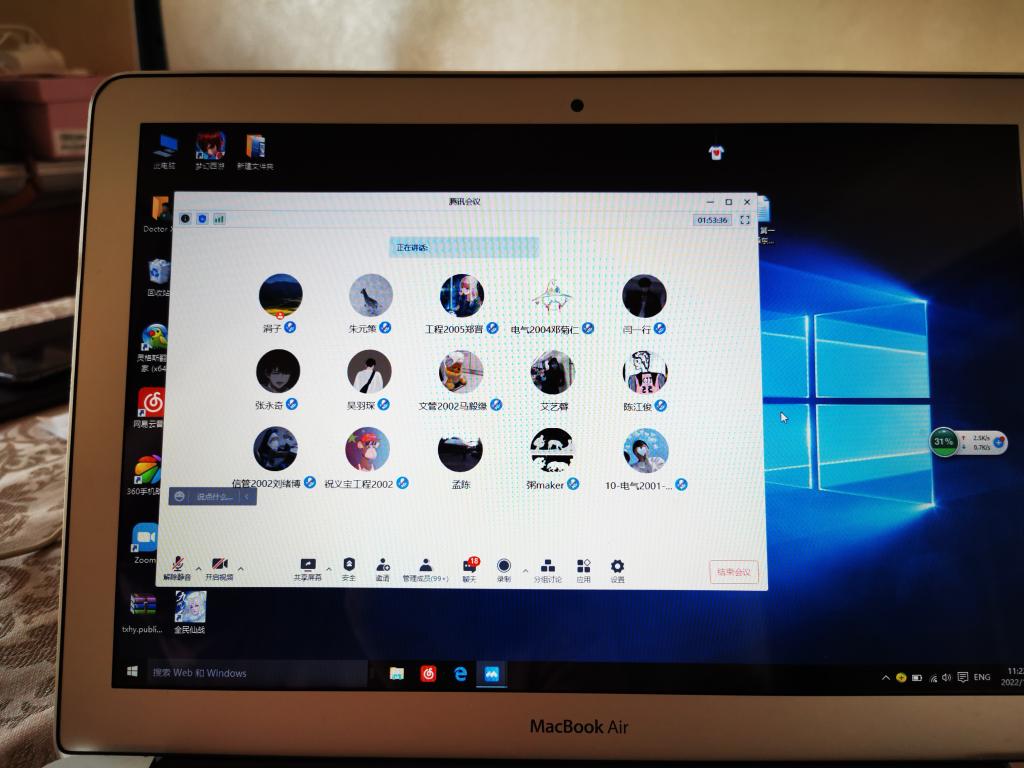Open audio options arrow beside 解除静音
This screenshot has width=1024, height=768.
click(199, 569)
